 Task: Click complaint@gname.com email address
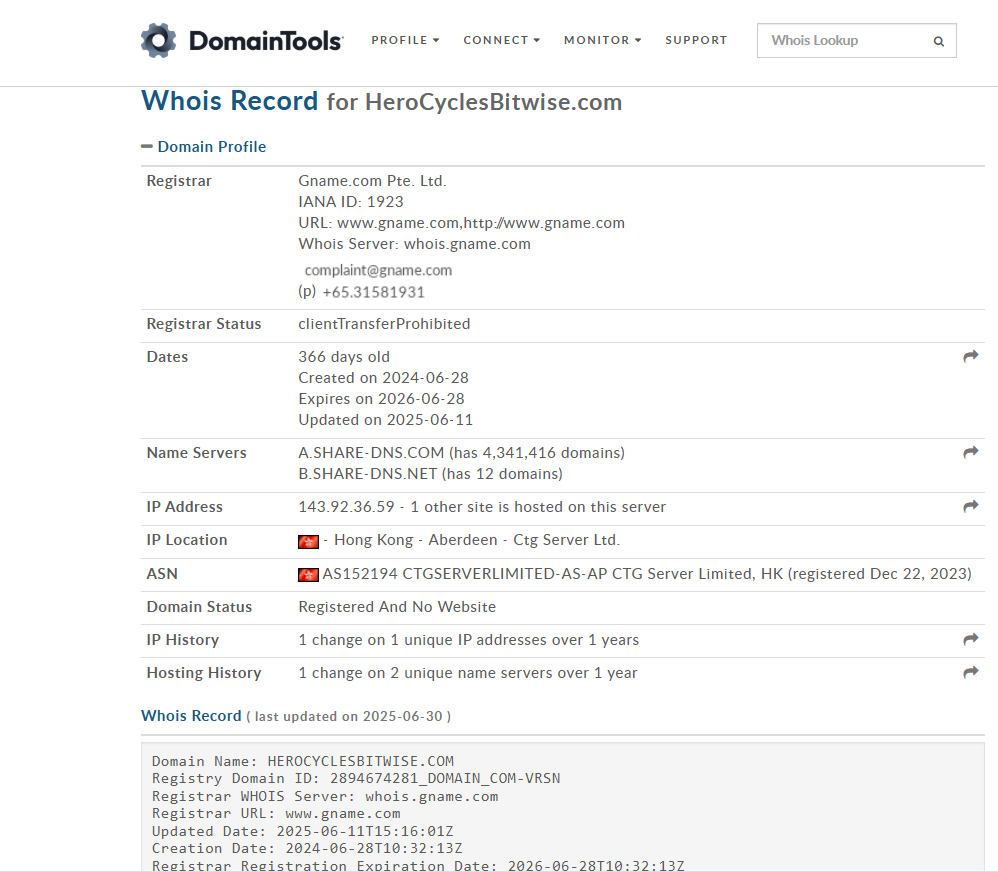[378, 270]
